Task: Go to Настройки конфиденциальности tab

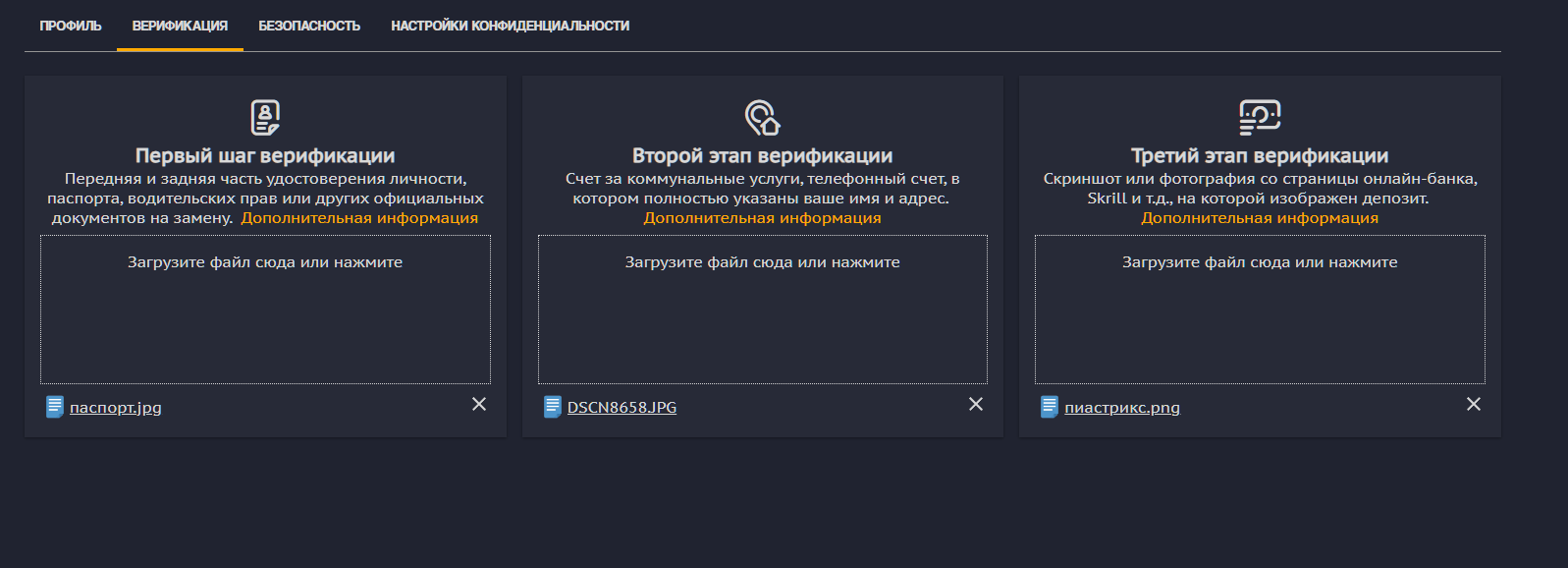Action: coord(510,26)
